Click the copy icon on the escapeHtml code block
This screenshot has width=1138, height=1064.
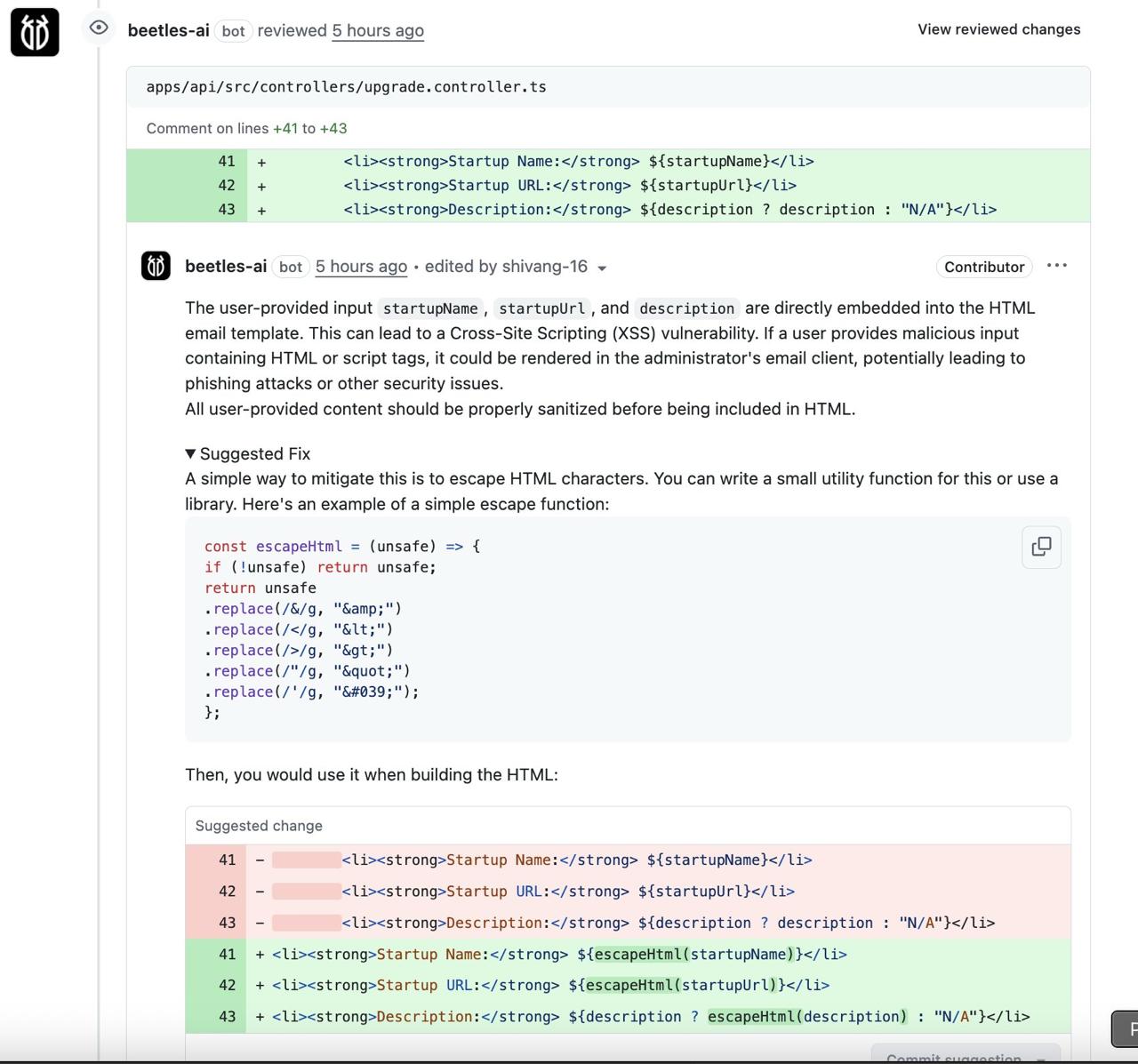tap(1040, 547)
